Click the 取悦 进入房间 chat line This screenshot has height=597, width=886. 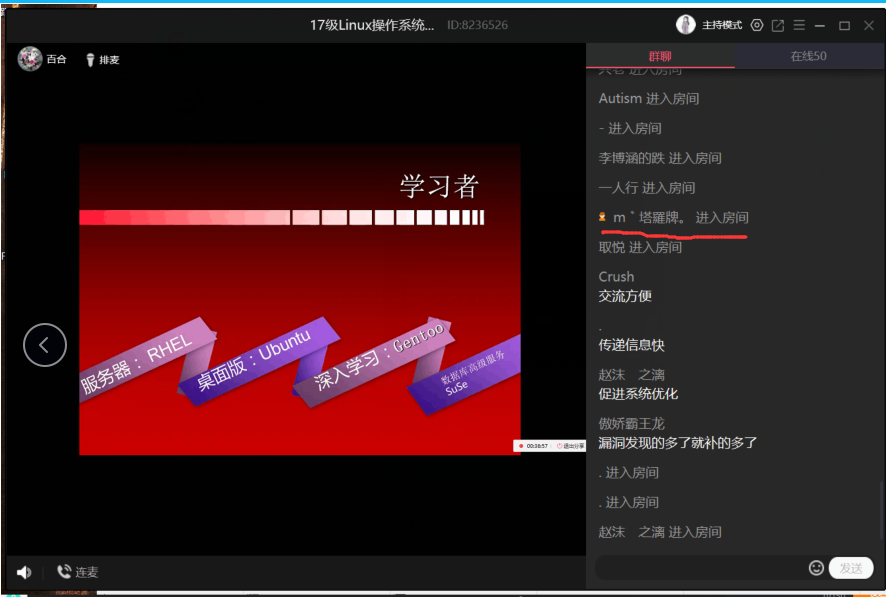(640, 247)
